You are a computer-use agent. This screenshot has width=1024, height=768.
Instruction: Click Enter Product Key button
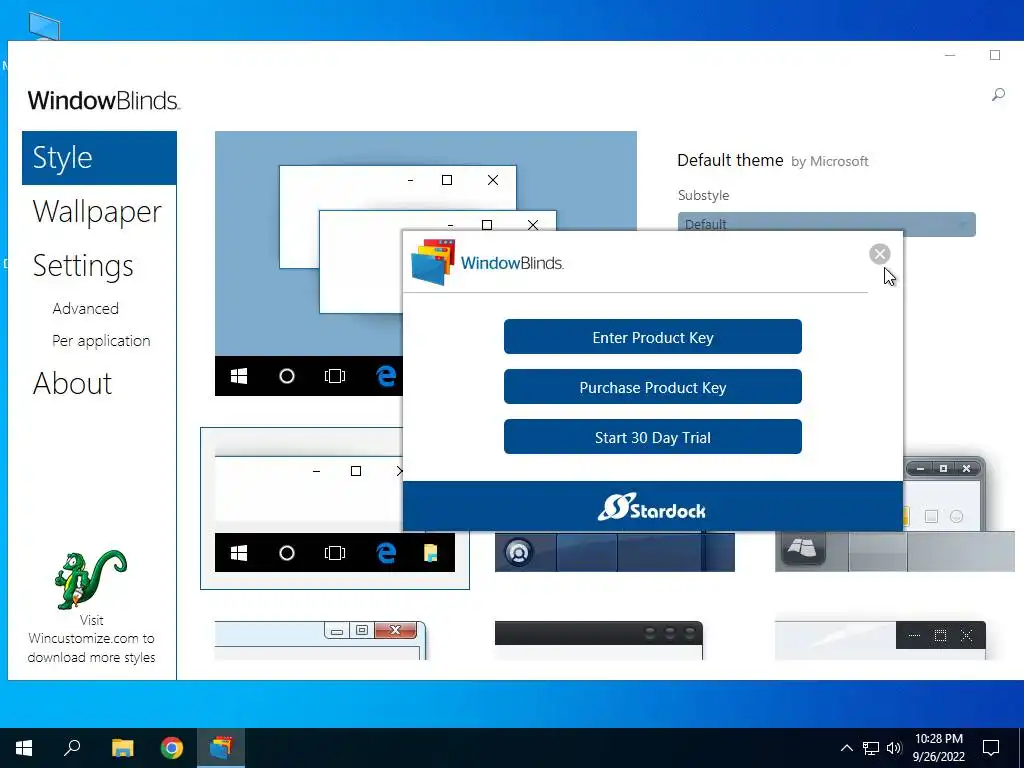652,337
